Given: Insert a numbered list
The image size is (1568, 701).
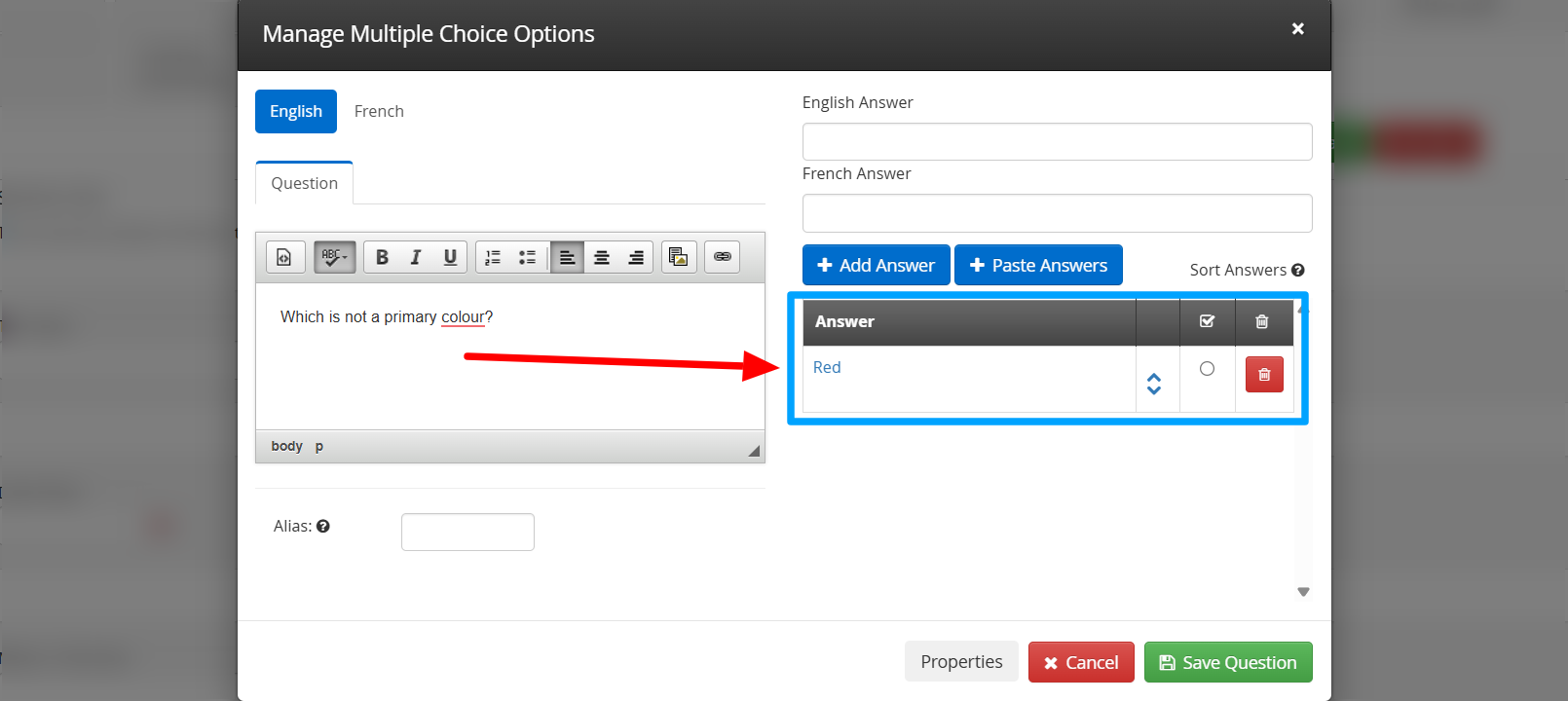Looking at the screenshot, I should pos(493,257).
